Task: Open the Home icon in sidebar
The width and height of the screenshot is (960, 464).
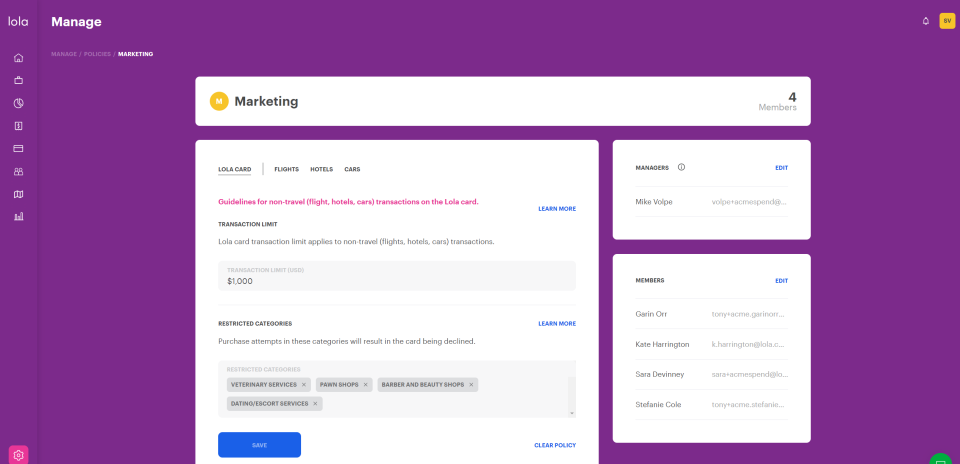Action: click(x=18, y=58)
